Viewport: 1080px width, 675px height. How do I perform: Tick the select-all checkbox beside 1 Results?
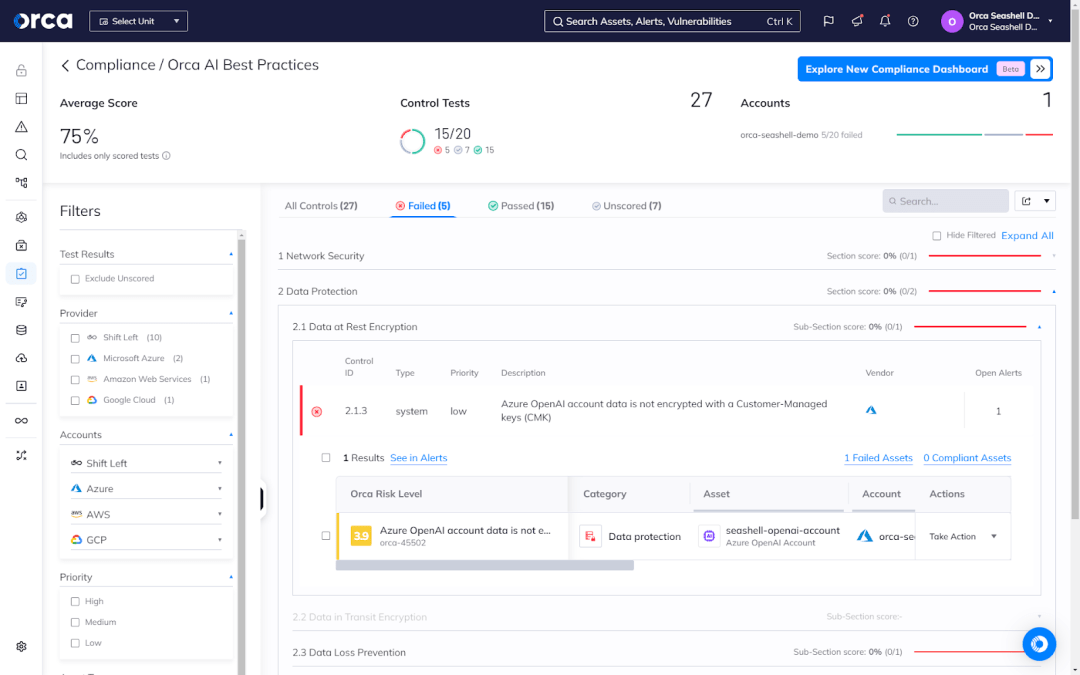point(326,457)
